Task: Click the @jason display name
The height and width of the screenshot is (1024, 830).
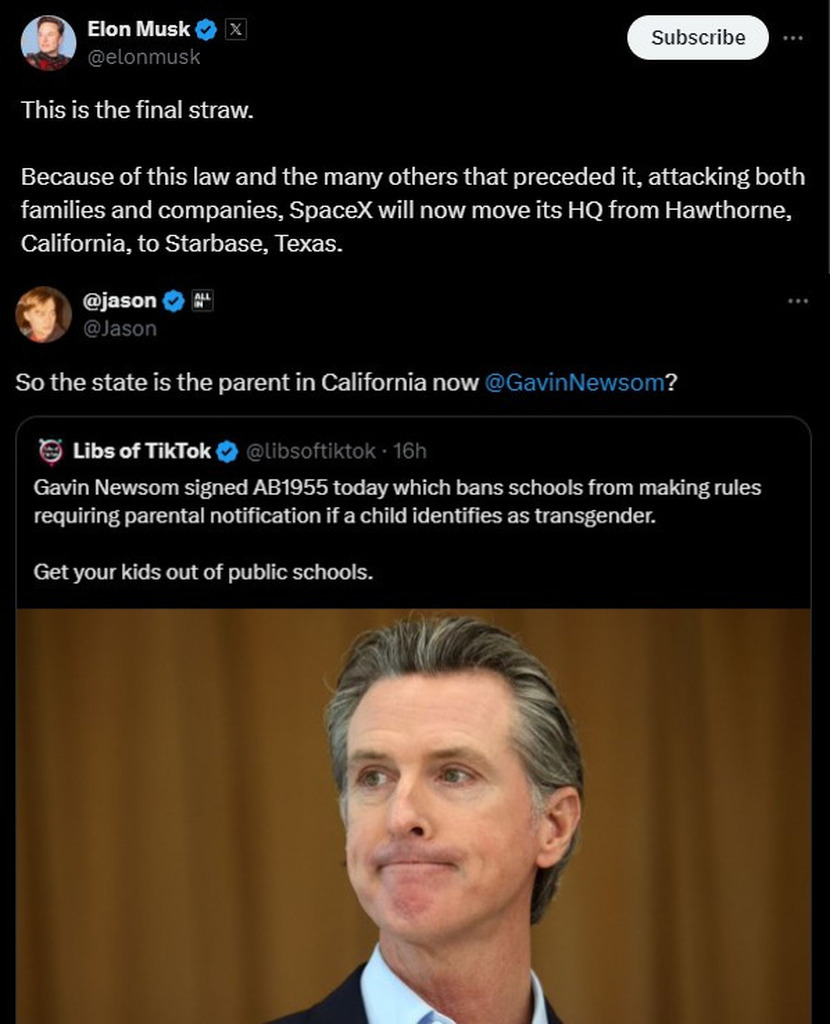Action: [119, 301]
